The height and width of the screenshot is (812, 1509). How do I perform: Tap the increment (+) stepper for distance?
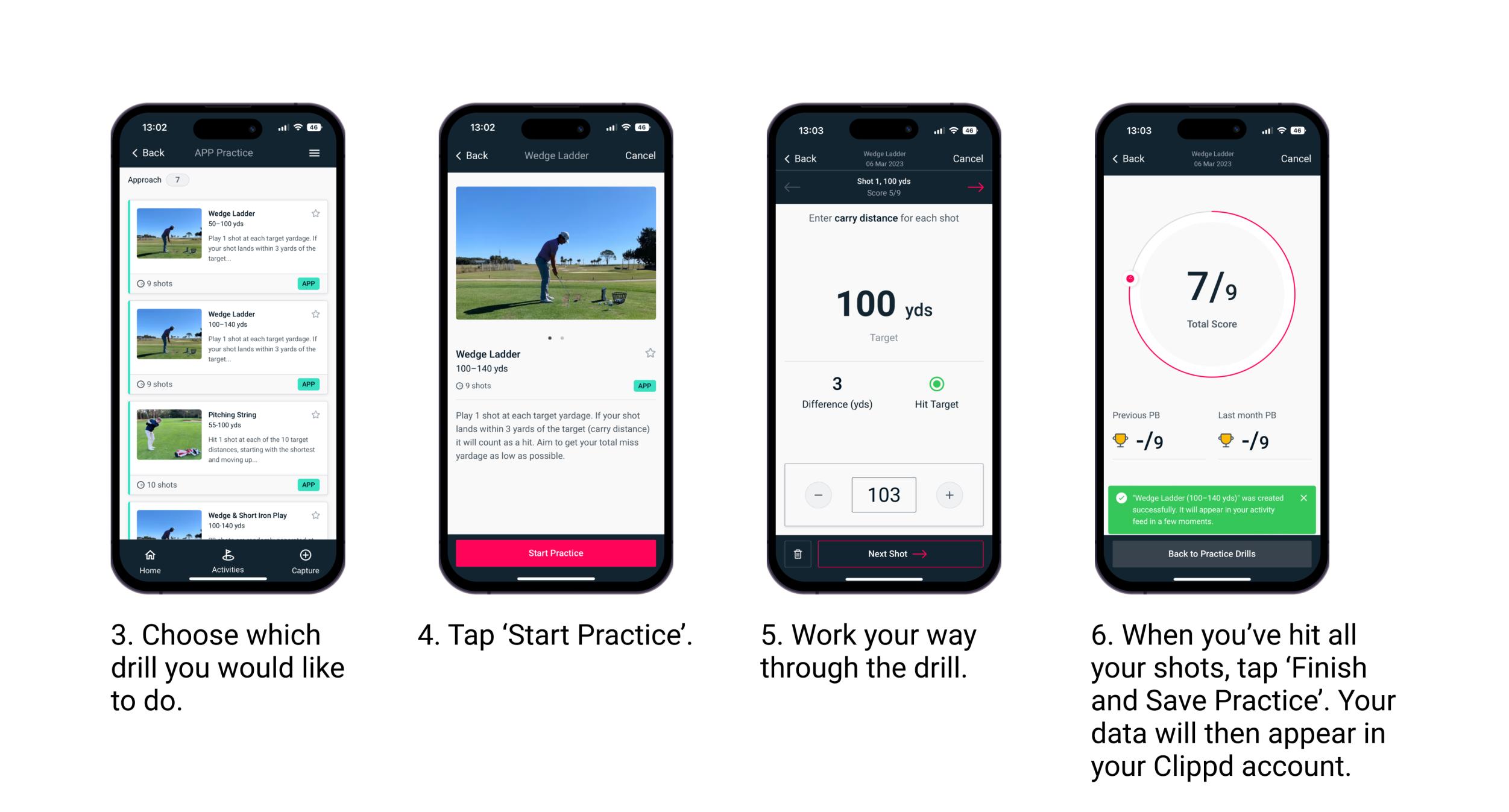(x=948, y=494)
